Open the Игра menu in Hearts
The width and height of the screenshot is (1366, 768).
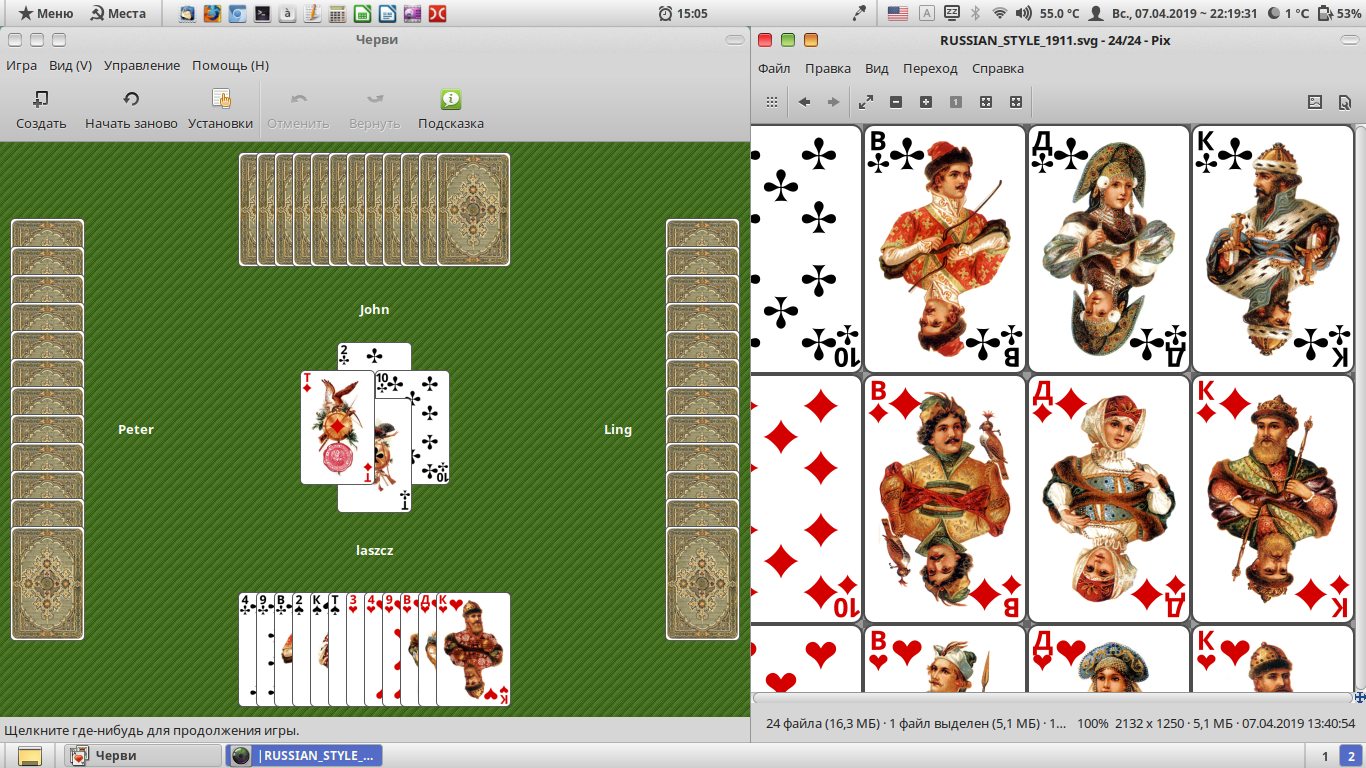coord(22,65)
